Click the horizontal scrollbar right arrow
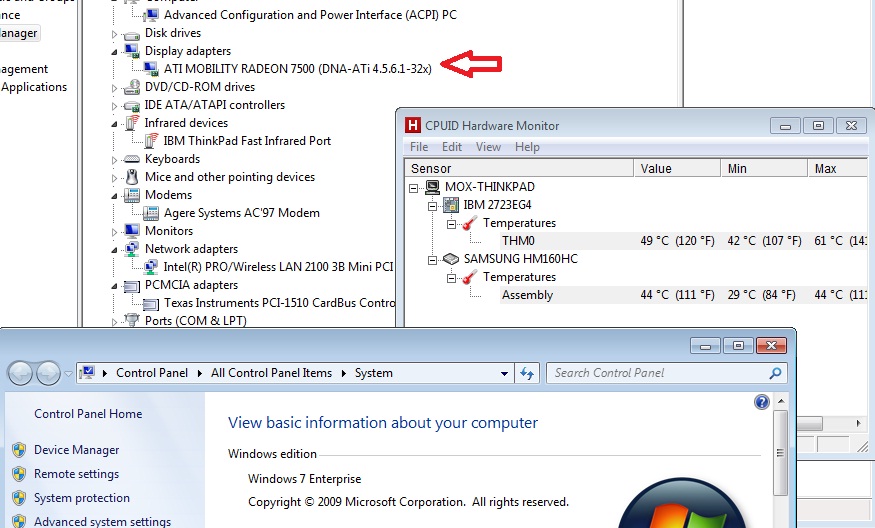 tap(858, 424)
